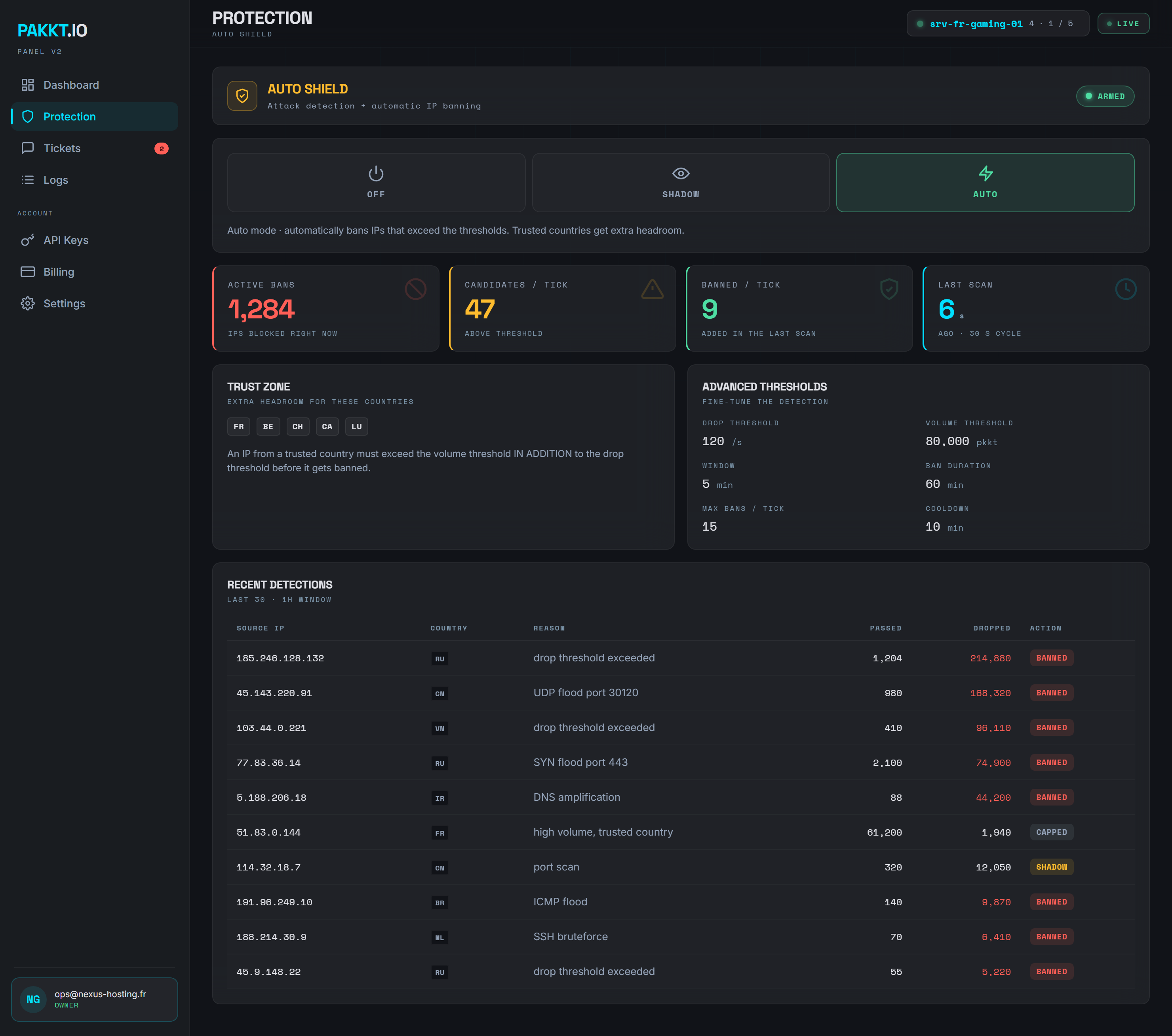Switch protection mode to SHADOW
Screen dimensions: 1172x1036
click(x=681, y=183)
